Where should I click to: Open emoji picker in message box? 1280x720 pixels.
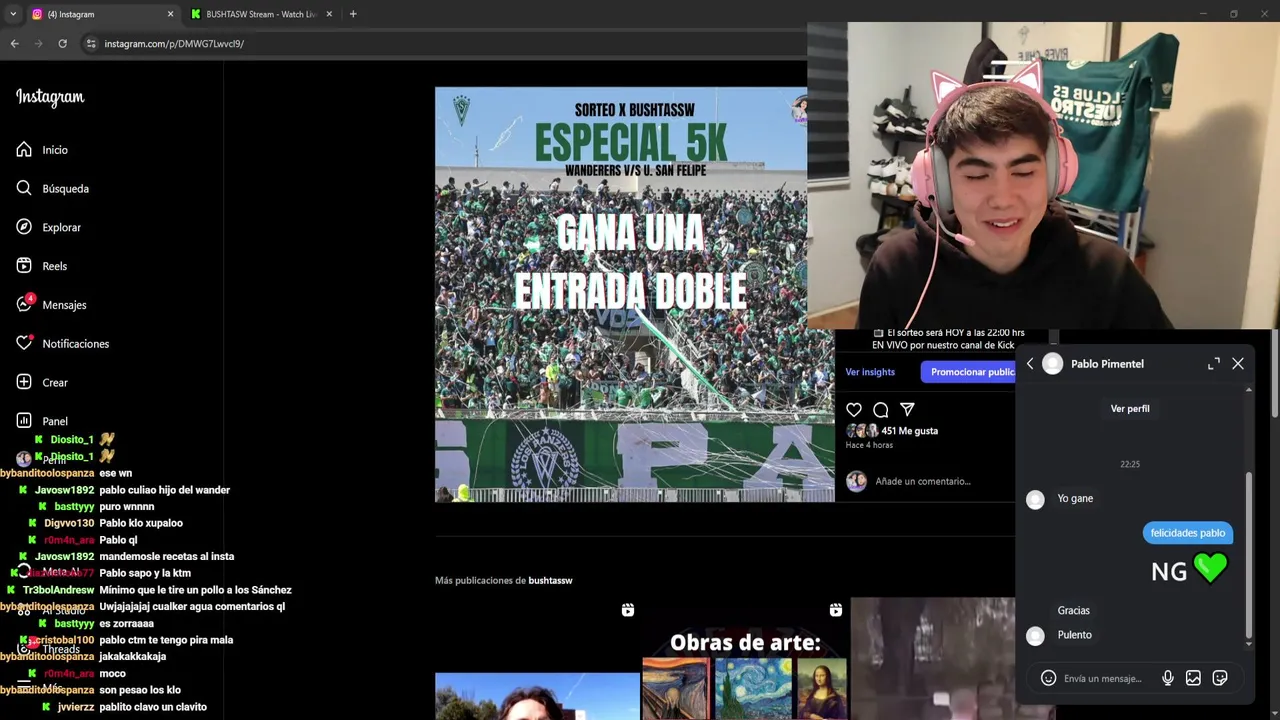click(1048, 678)
